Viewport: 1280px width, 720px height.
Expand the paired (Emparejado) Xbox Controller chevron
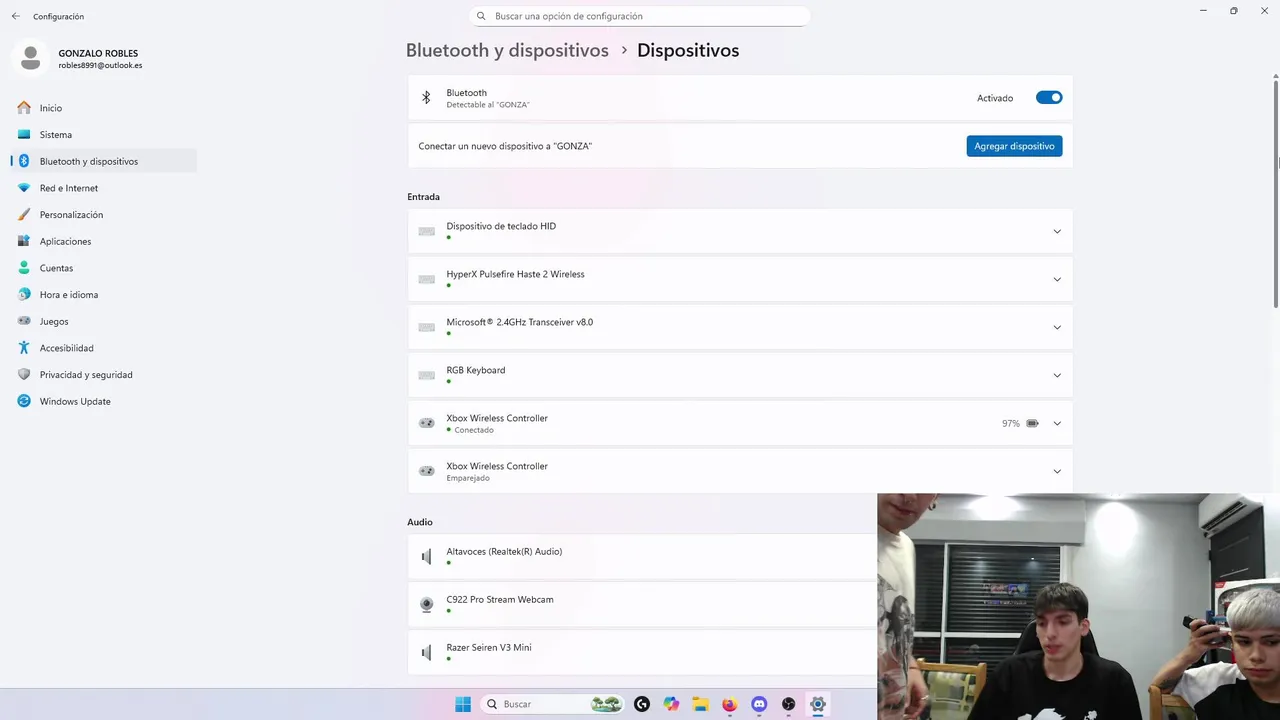click(x=1057, y=471)
